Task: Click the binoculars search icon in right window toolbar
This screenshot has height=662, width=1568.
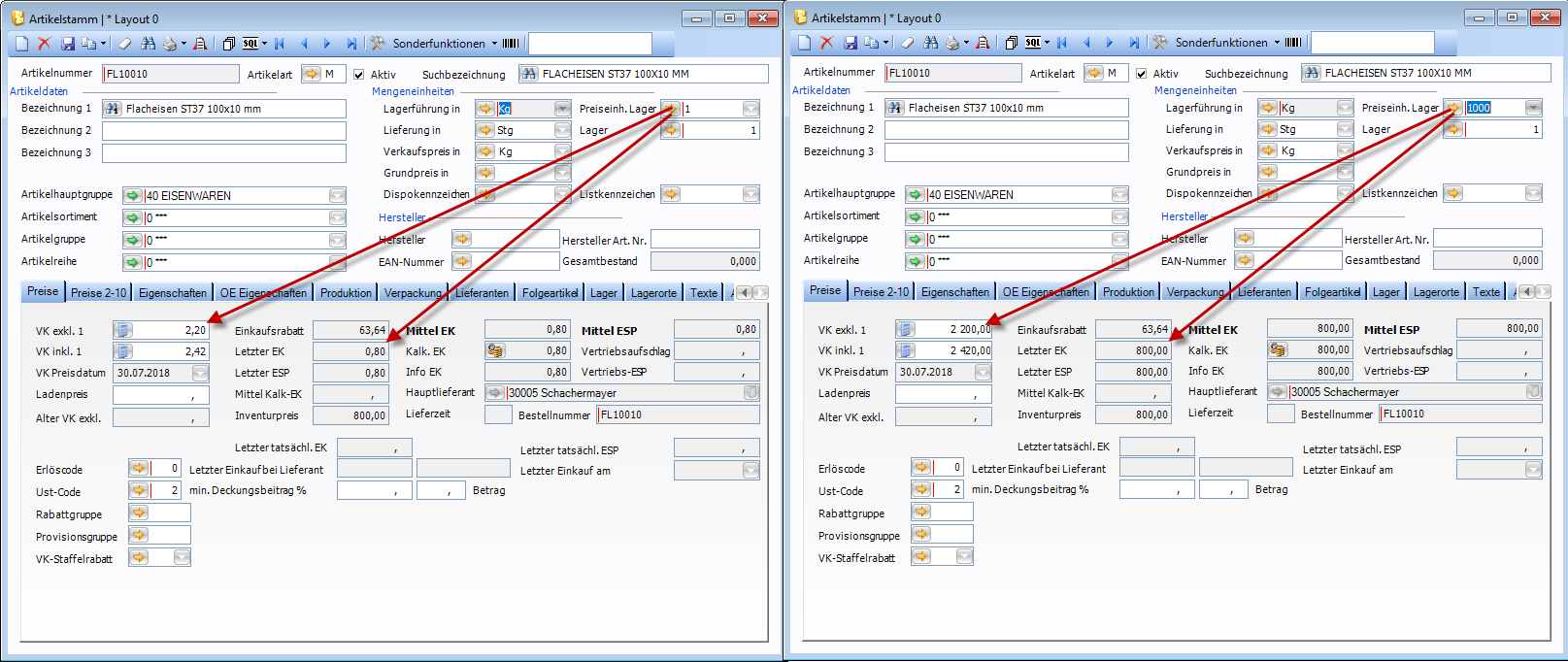Action: point(930,43)
